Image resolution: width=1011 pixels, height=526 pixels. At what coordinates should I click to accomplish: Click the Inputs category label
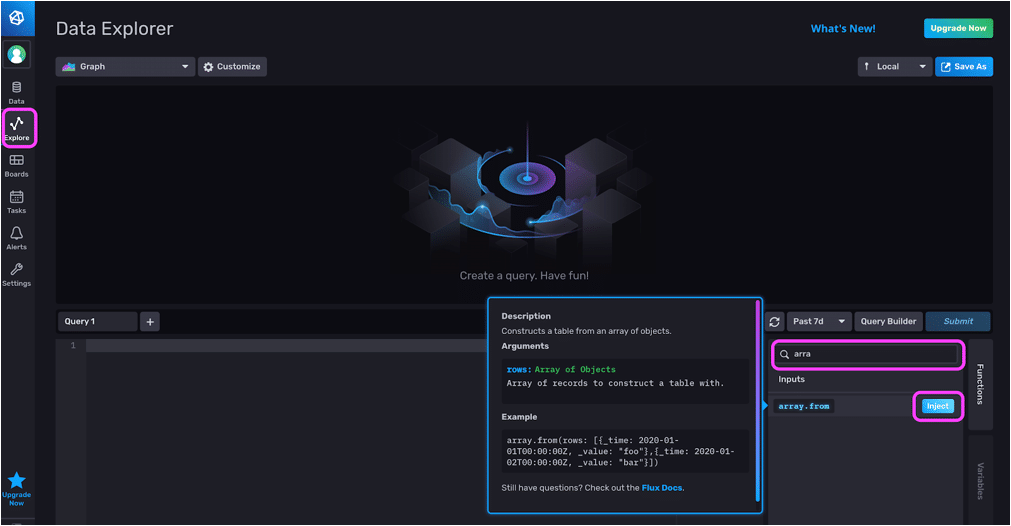(791, 380)
